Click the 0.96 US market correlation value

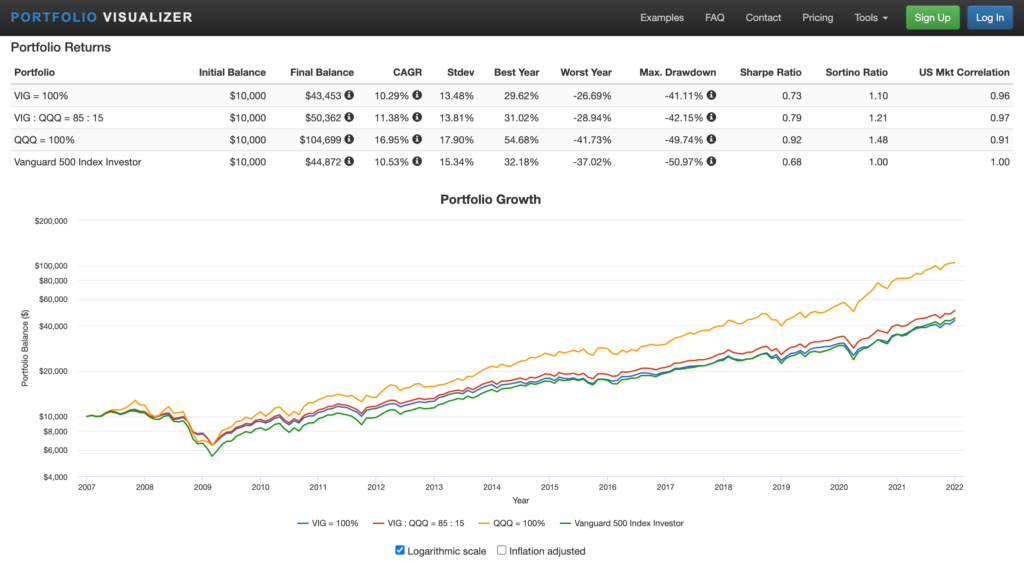1000,96
